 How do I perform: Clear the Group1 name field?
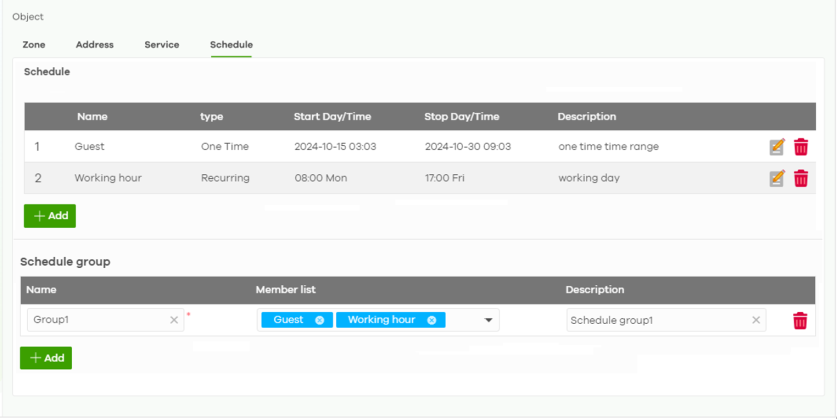pos(174,320)
